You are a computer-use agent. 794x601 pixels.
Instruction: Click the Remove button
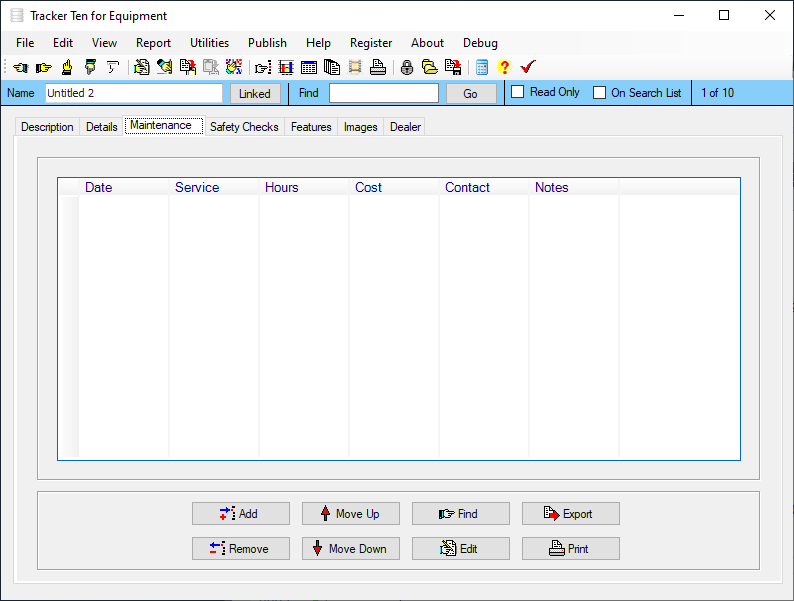241,548
